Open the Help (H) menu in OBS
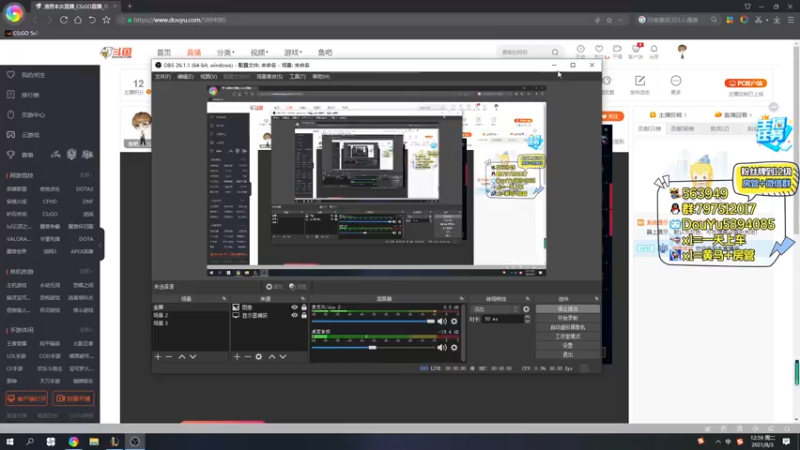 [321, 77]
